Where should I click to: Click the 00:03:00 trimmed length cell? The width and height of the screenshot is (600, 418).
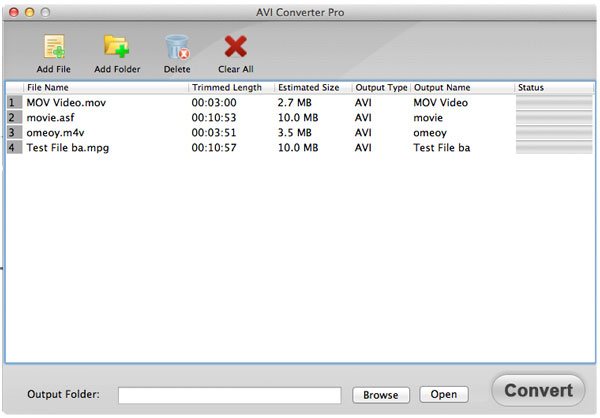tap(214, 103)
